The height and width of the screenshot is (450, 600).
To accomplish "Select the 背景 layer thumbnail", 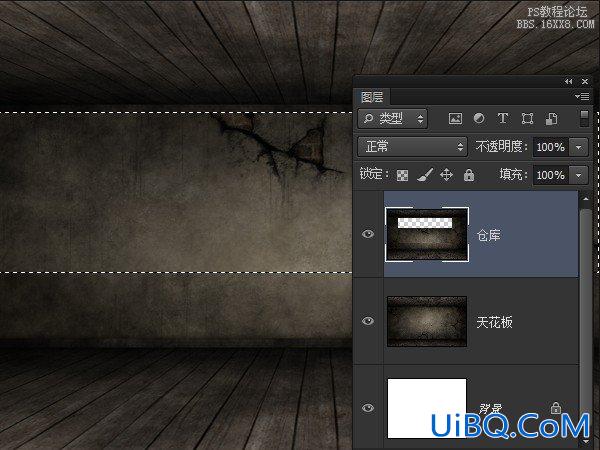I will (427, 408).
